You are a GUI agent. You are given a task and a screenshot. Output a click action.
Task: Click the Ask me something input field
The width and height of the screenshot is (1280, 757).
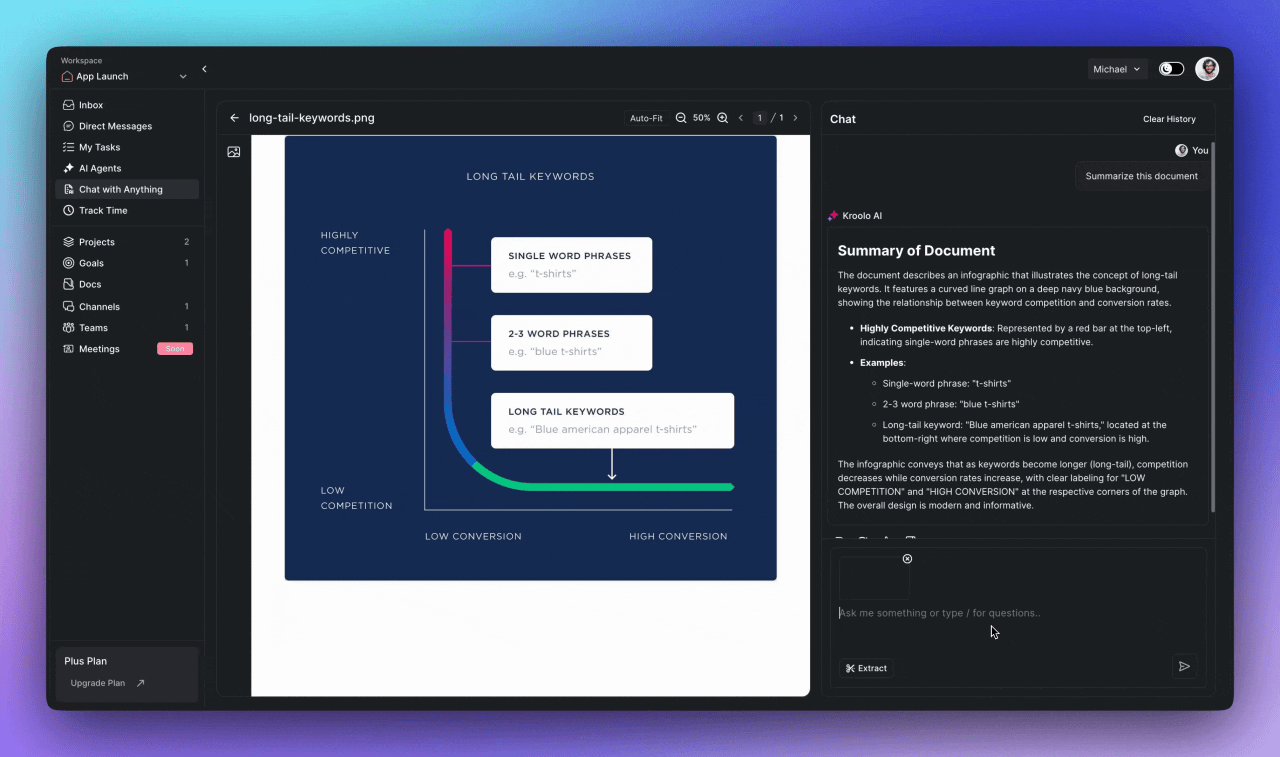tap(1000, 613)
